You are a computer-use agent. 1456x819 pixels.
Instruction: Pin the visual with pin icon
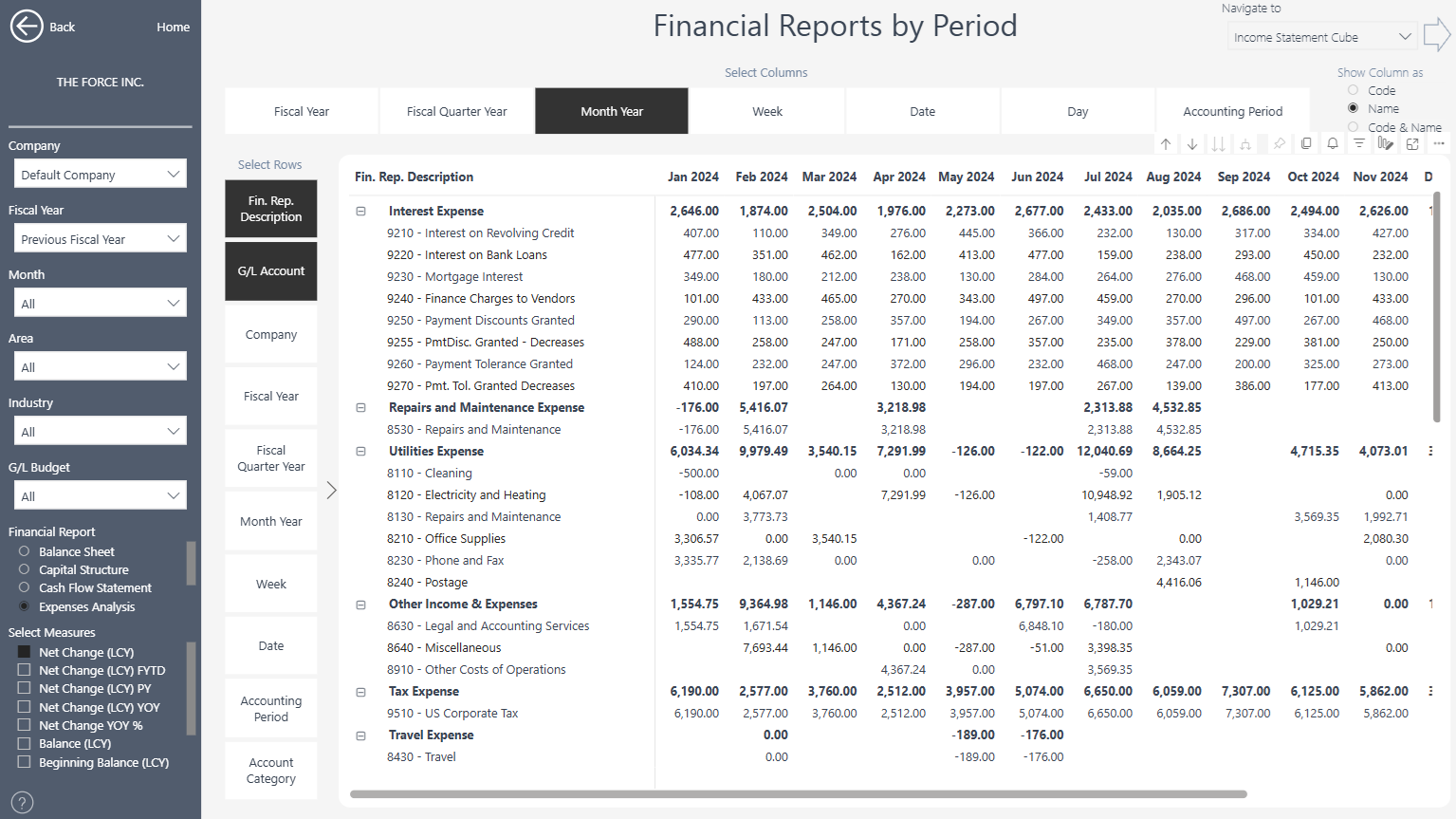click(1280, 144)
